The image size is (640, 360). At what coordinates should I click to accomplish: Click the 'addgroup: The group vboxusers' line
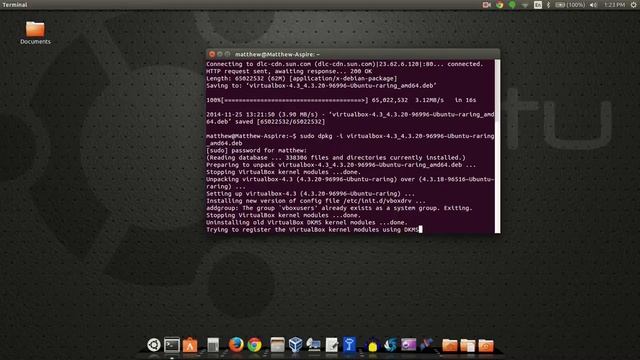pos(339,208)
